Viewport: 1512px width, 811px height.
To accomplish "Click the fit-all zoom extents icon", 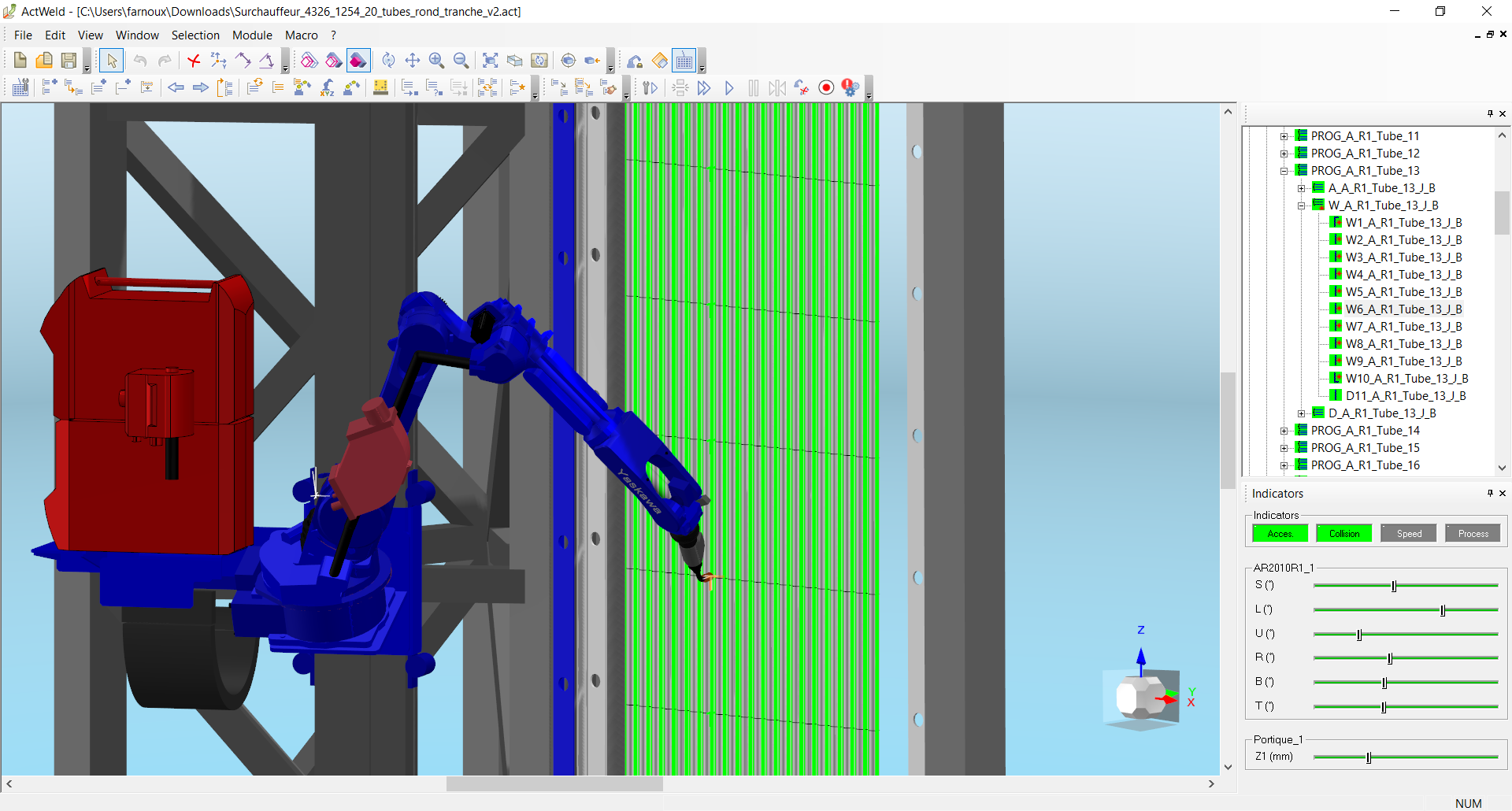I will click(490, 61).
